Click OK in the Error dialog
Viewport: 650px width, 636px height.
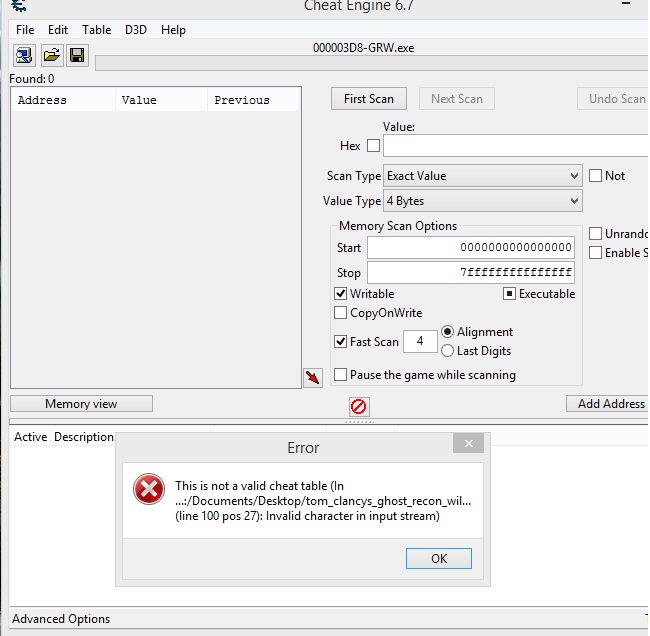click(x=439, y=558)
